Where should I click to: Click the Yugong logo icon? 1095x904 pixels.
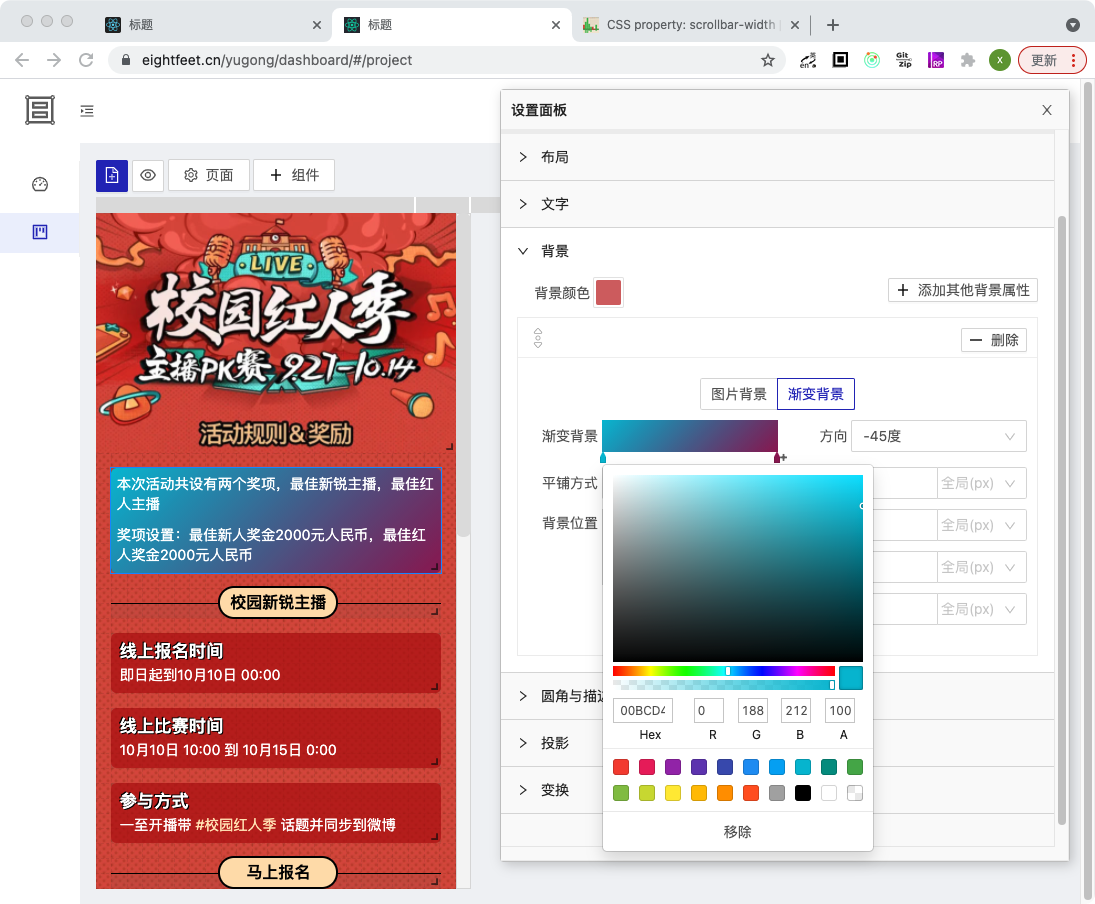pos(40,110)
